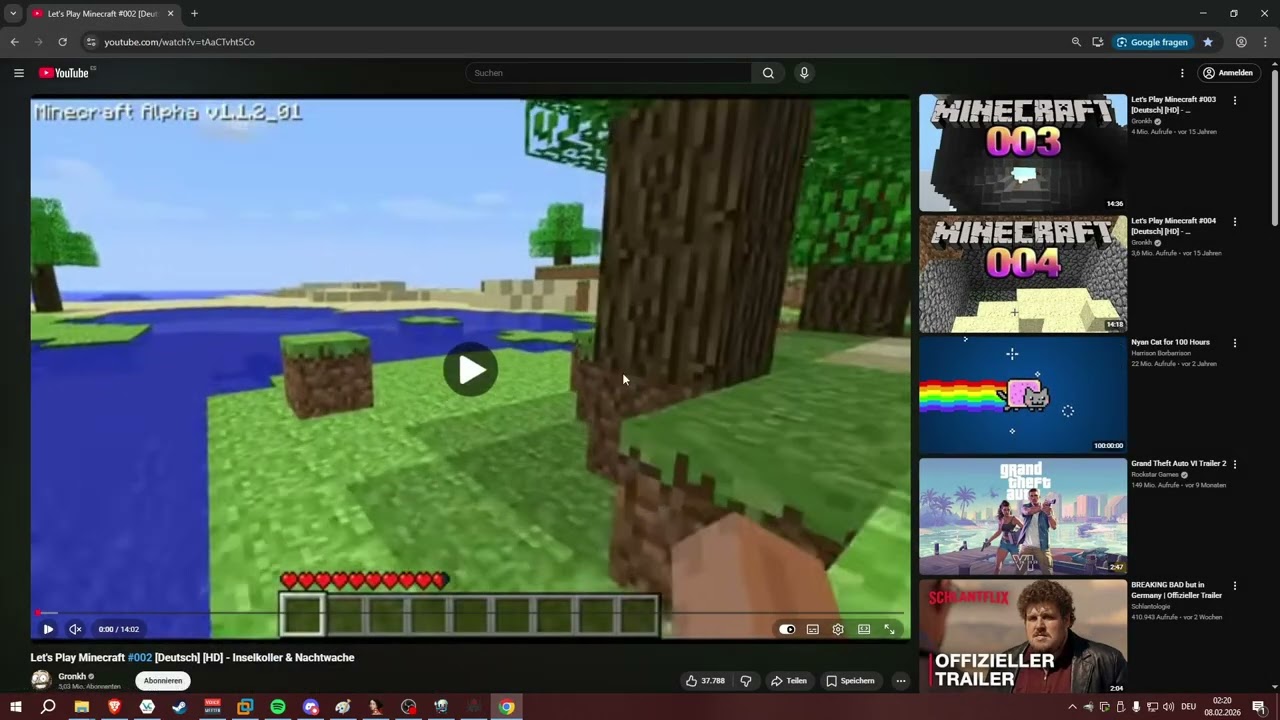
Task: Like the video with thumbs up
Action: pos(705,681)
